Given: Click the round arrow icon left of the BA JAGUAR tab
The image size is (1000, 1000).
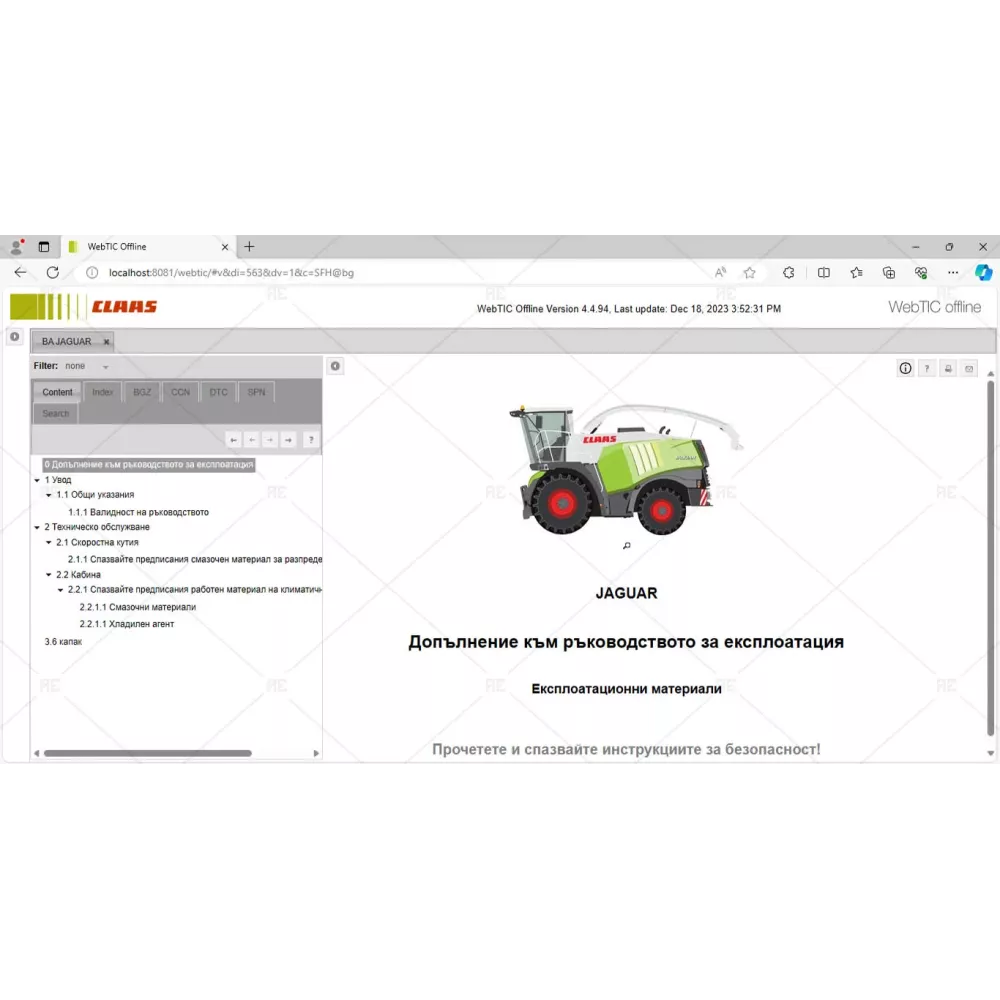Looking at the screenshot, I should 15,337.
